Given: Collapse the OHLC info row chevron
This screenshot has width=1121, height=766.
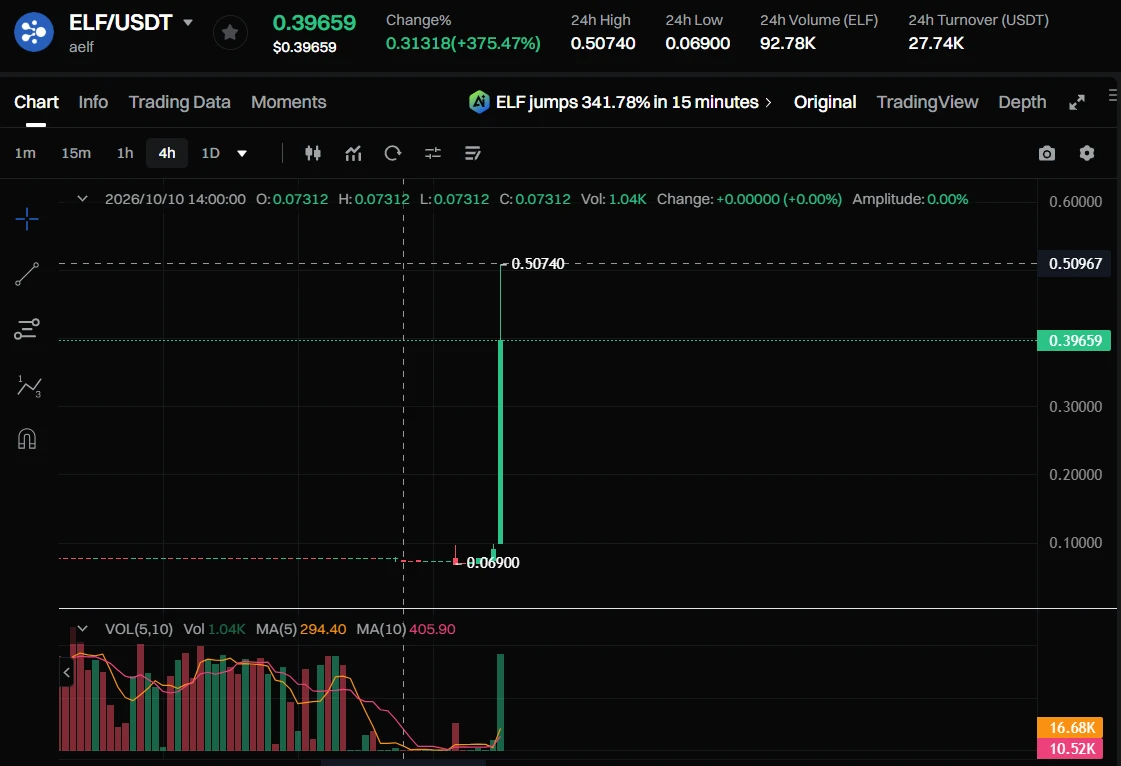Looking at the screenshot, I should pos(82,199).
